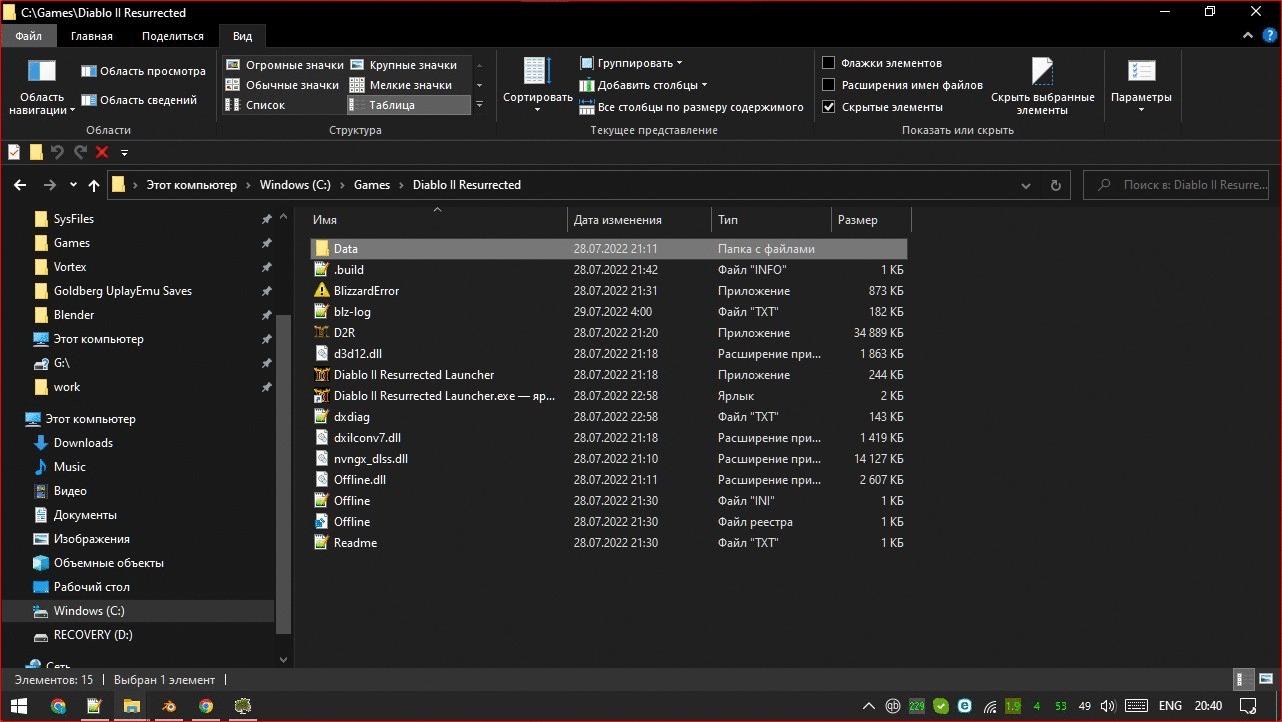
Task: Select the BlizzardError application file icon
Action: tap(321, 291)
